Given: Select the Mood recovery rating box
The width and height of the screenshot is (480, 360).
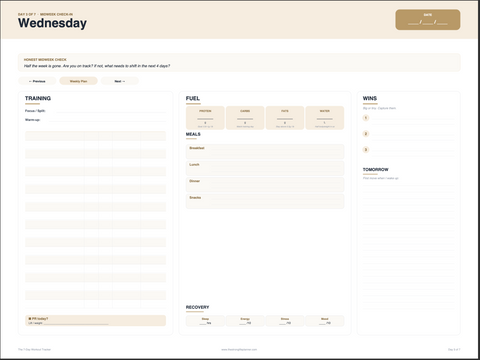Looking at the screenshot, I should 325,321.
